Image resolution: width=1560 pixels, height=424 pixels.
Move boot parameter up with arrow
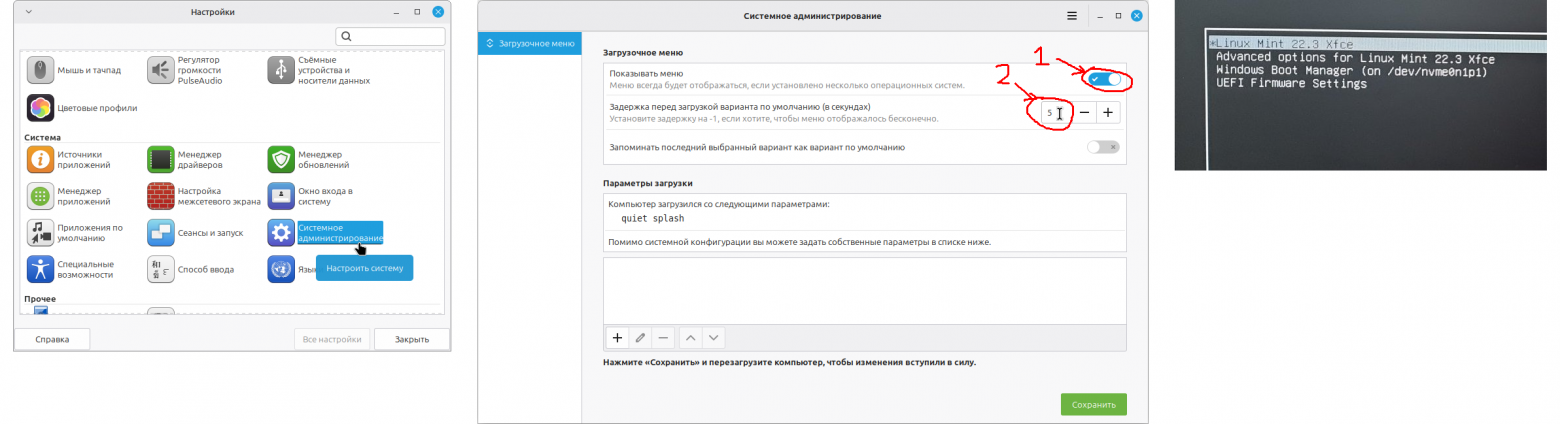click(691, 338)
